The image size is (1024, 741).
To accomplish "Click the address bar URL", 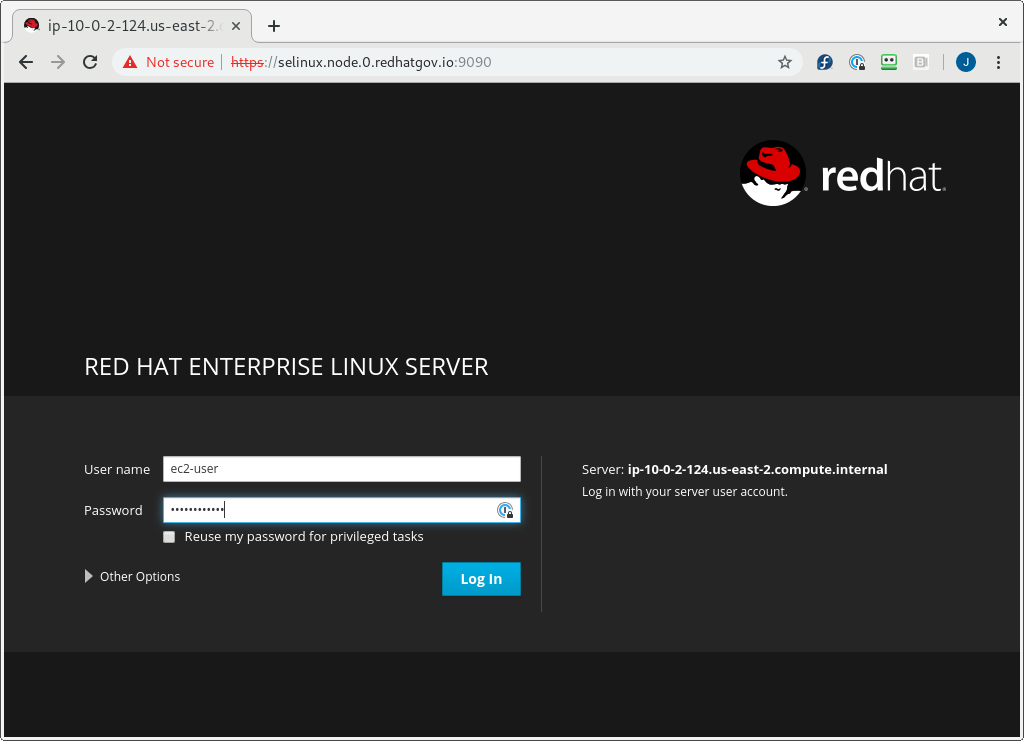I will click(x=361, y=62).
